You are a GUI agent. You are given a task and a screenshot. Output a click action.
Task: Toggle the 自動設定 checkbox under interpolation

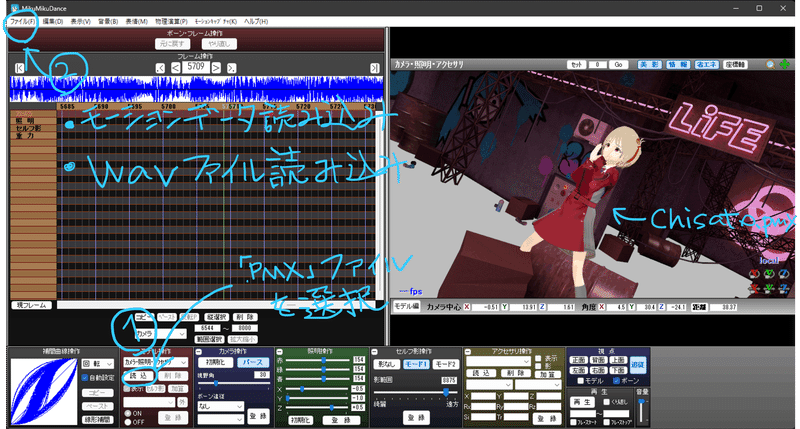click(x=85, y=378)
